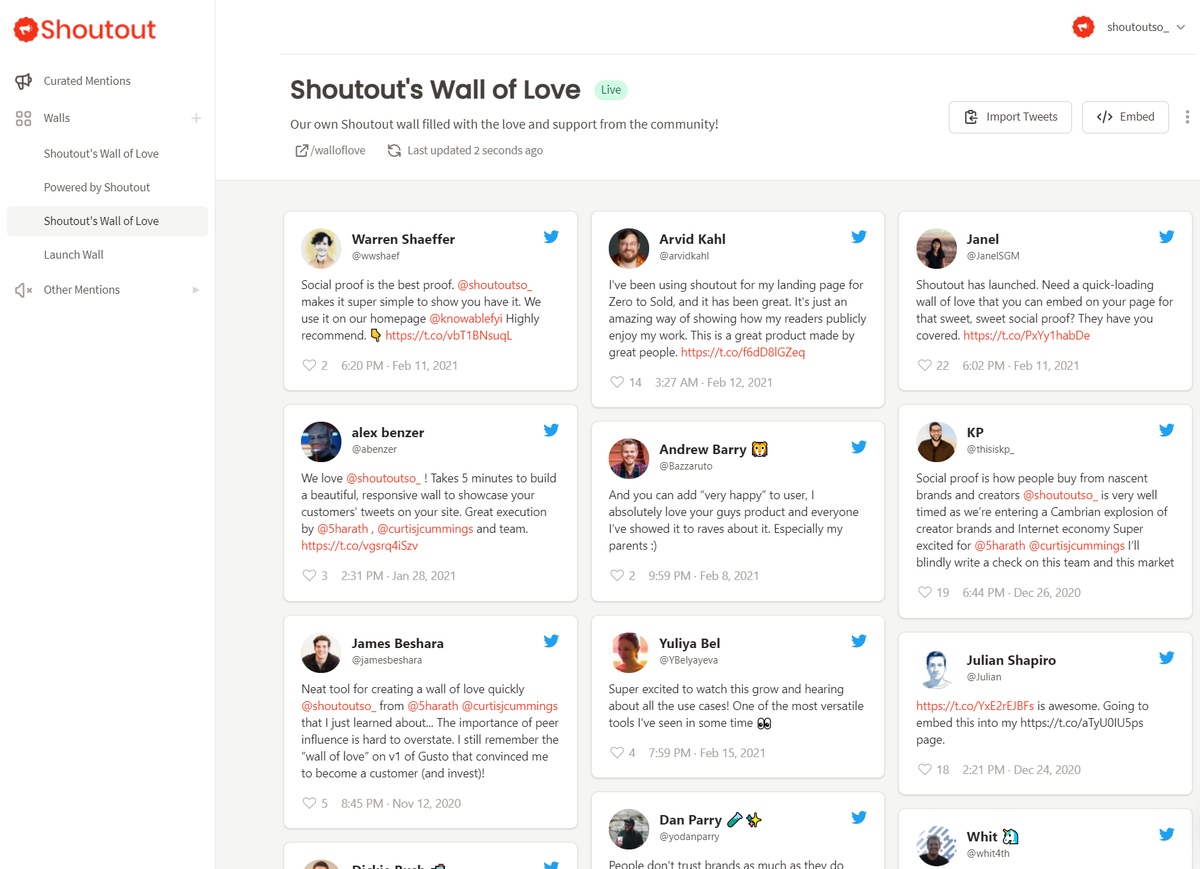Open Other Mentions in sidebar
Screen dimensions: 1200x869
pos(82,290)
